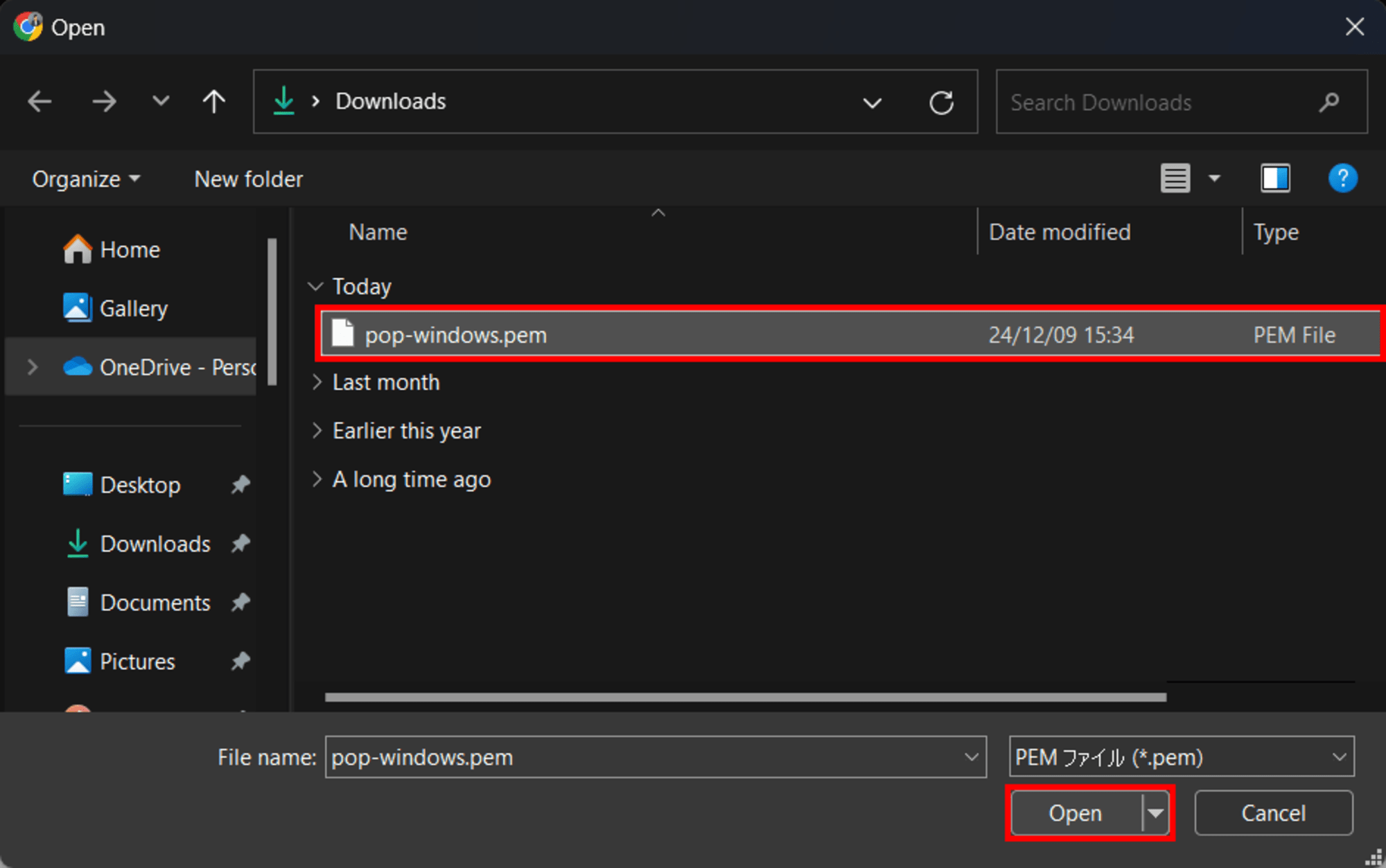Collapse the Today group
The height and width of the screenshot is (868, 1386).
tap(315, 286)
